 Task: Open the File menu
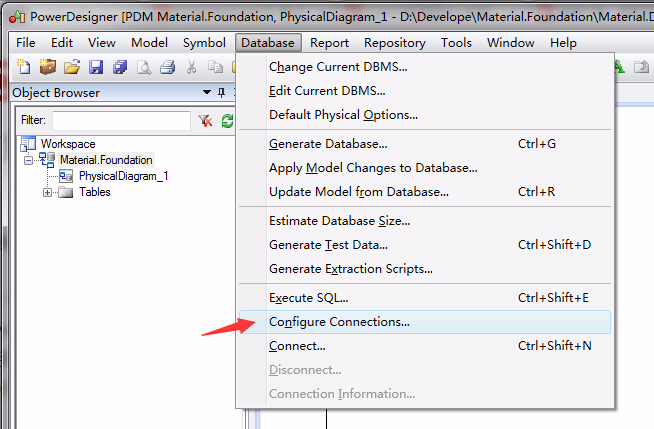[x=26, y=43]
